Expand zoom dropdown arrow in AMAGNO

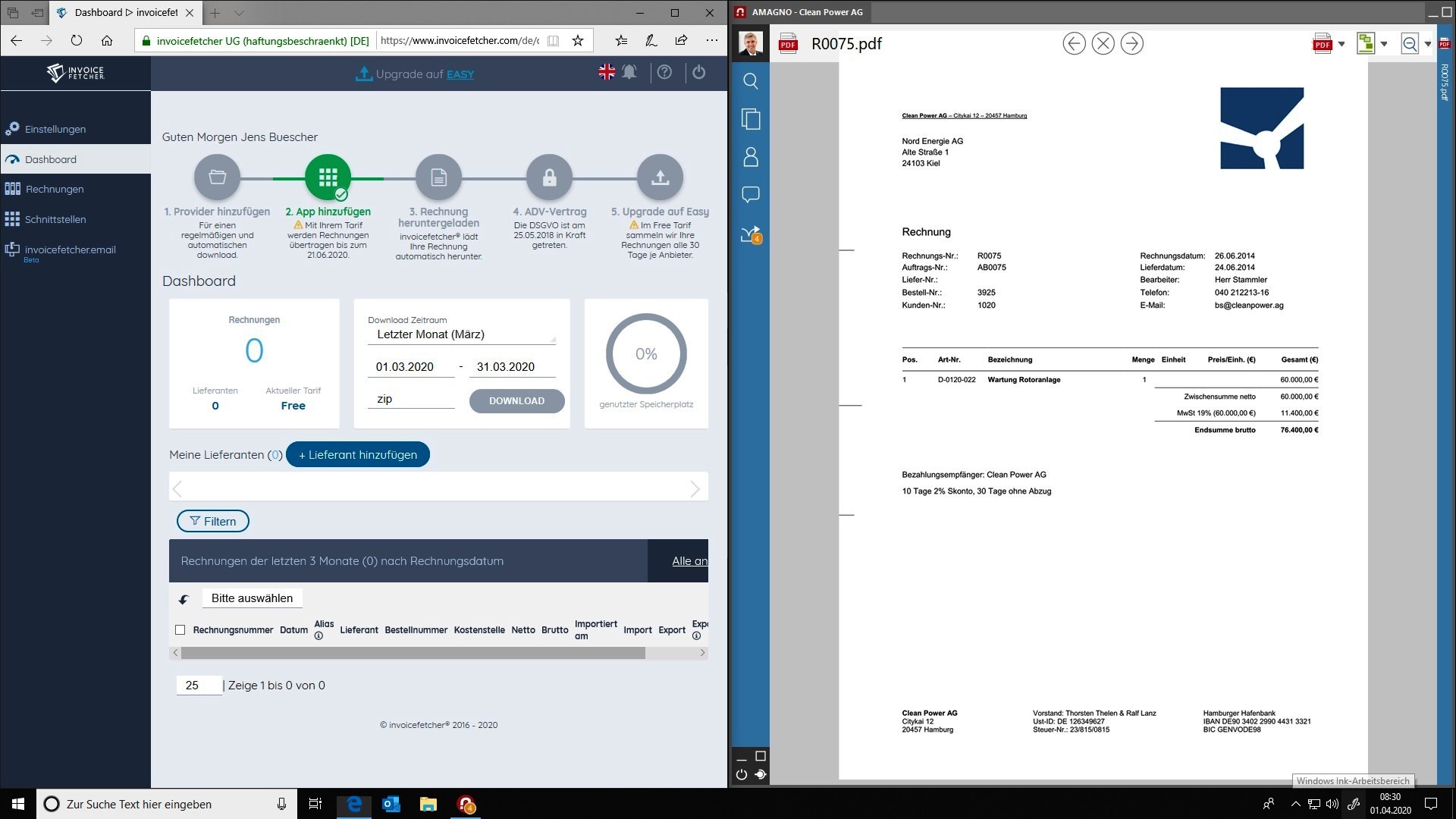(1428, 44)
